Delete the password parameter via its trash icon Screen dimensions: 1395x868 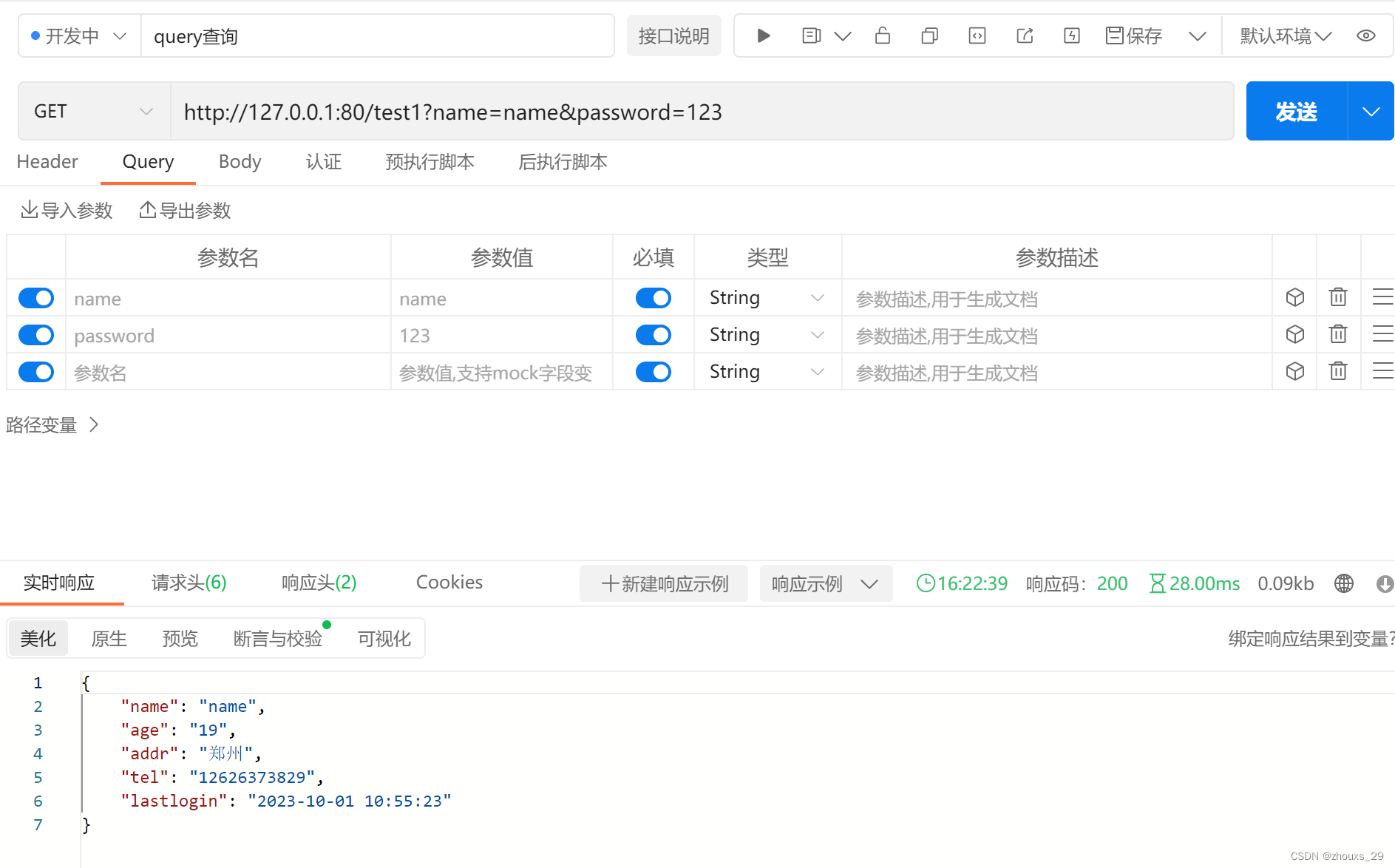pyautogui.click(x=1338, y=334)
